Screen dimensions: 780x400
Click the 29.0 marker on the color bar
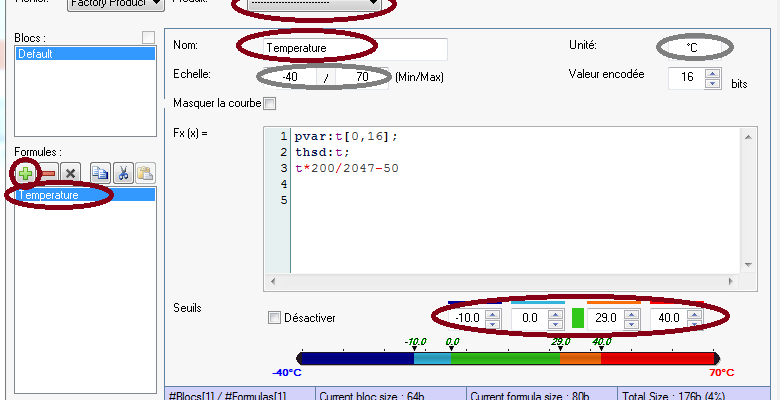tap(560, 349)
